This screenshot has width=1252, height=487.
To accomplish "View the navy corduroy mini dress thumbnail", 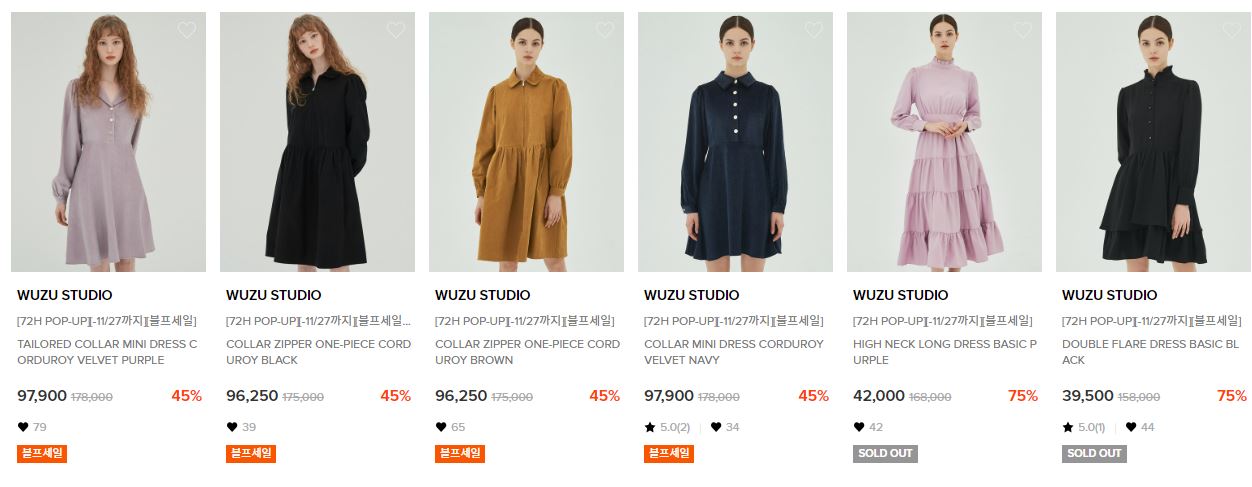I will [735, 142].
